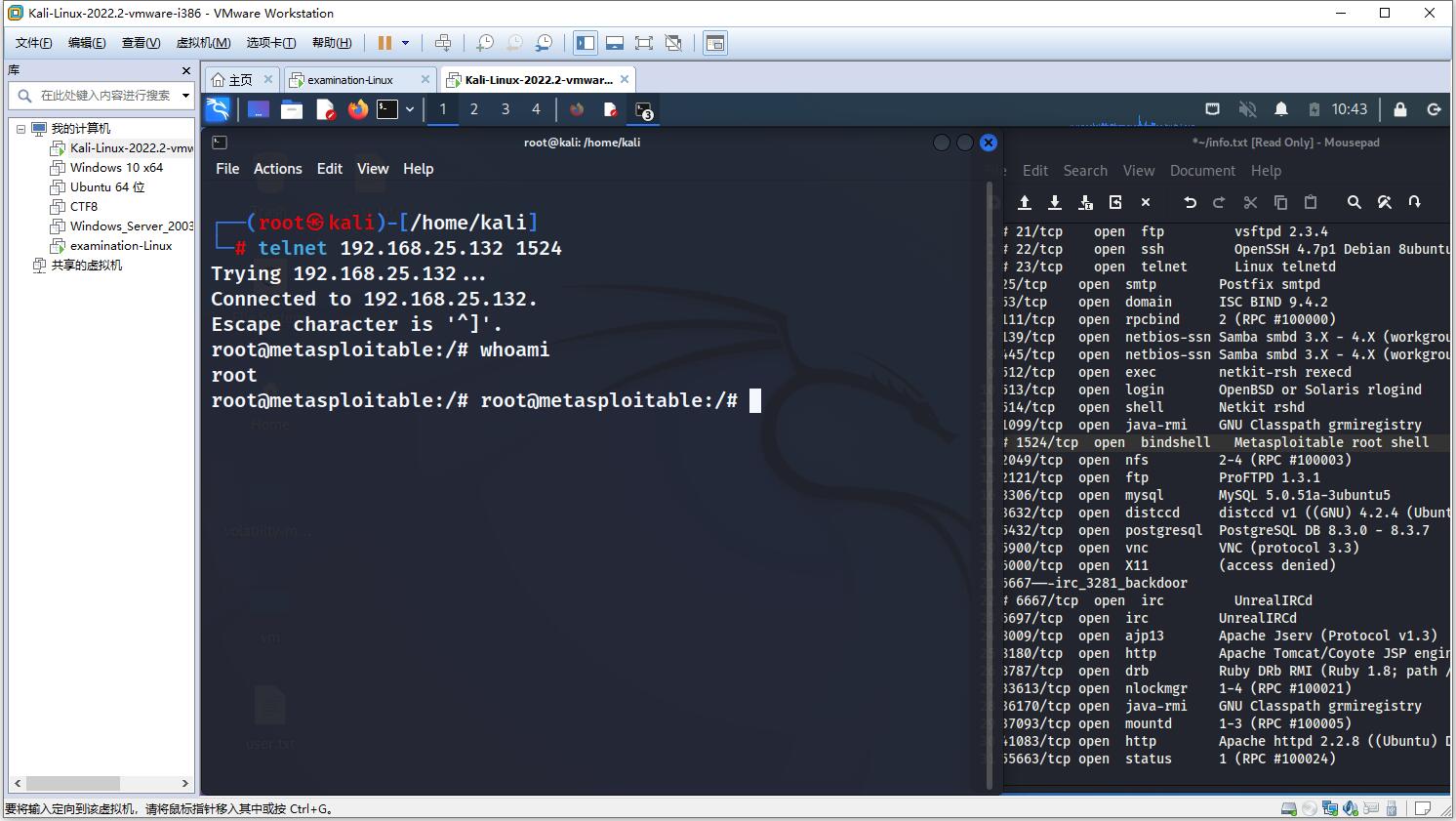Select examination-Linux in the library tree

point(112,246)
